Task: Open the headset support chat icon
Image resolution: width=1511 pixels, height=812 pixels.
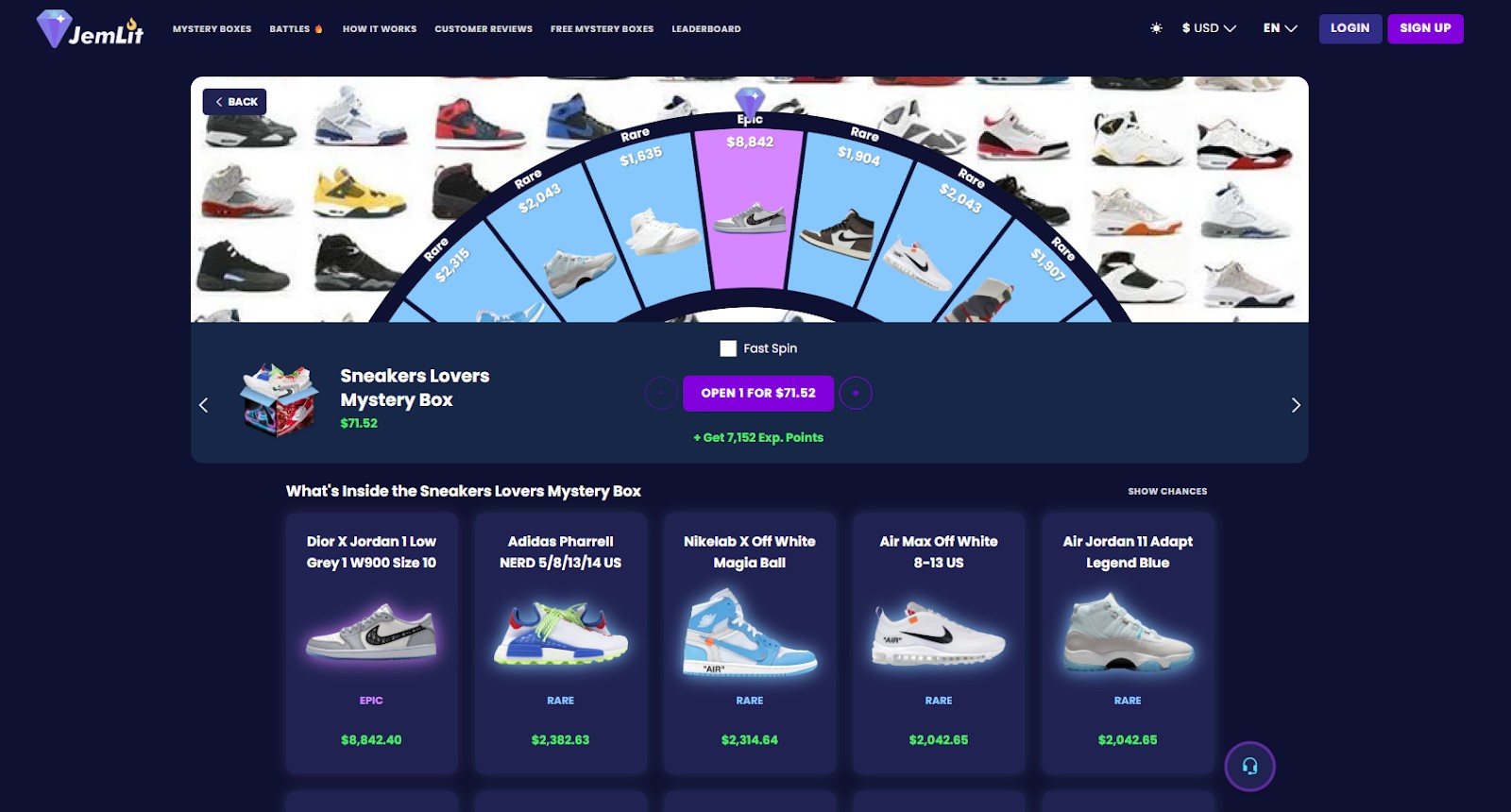Action: point(1249,766)
